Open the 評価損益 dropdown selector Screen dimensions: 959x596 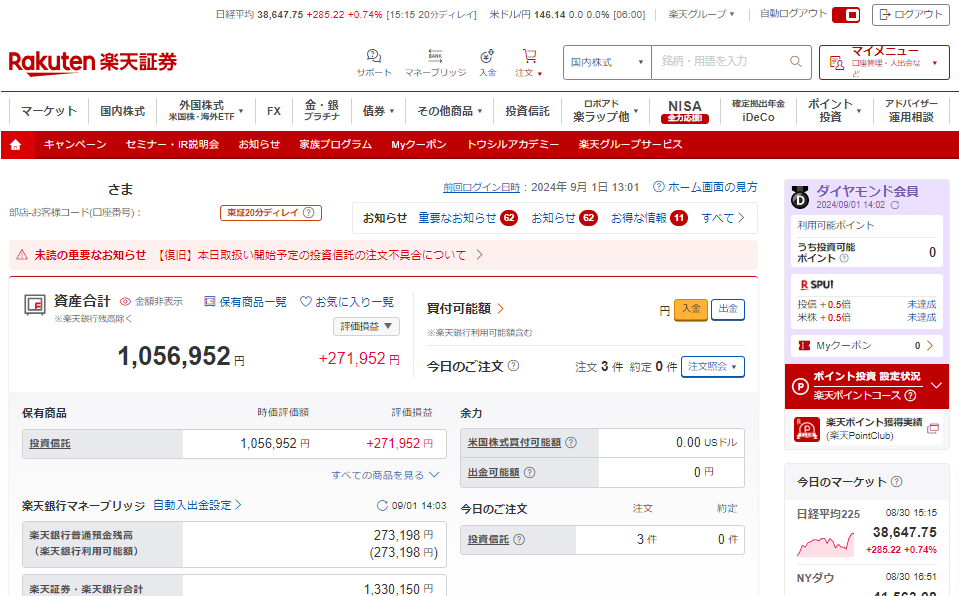point(366,327)
